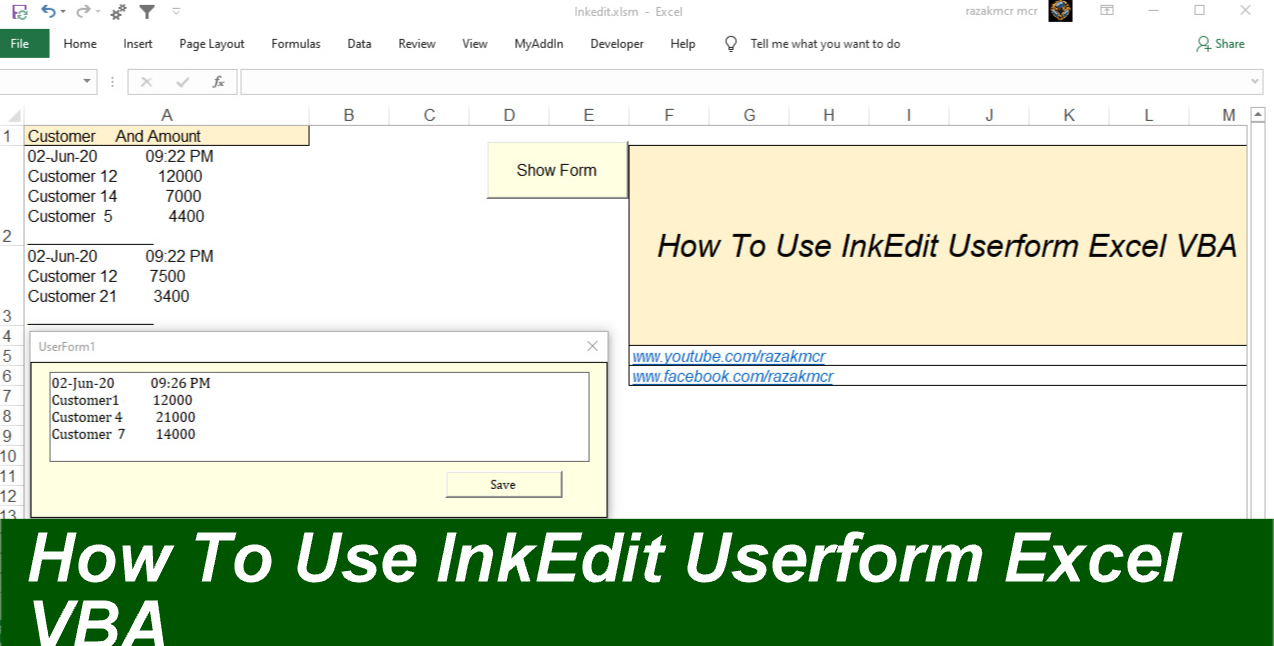Open the www.facebook.com/razakmcr link
Screen dimensions: 1274x646
point(733,376)
